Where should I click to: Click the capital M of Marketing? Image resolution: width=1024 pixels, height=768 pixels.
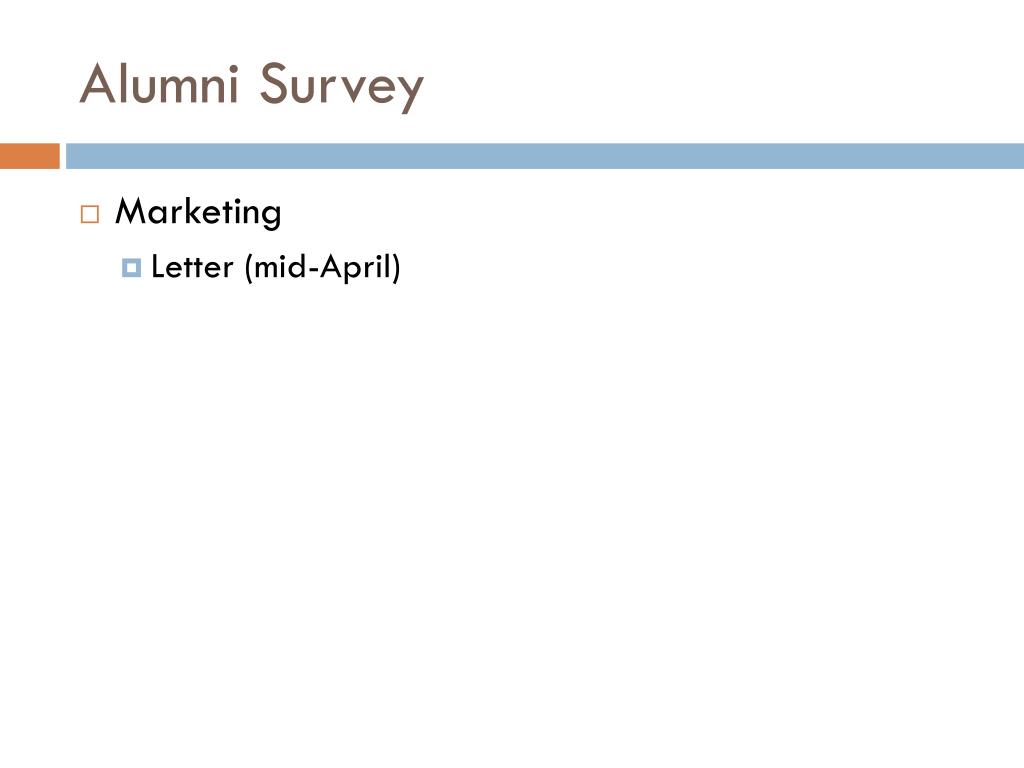pos(131,211)
